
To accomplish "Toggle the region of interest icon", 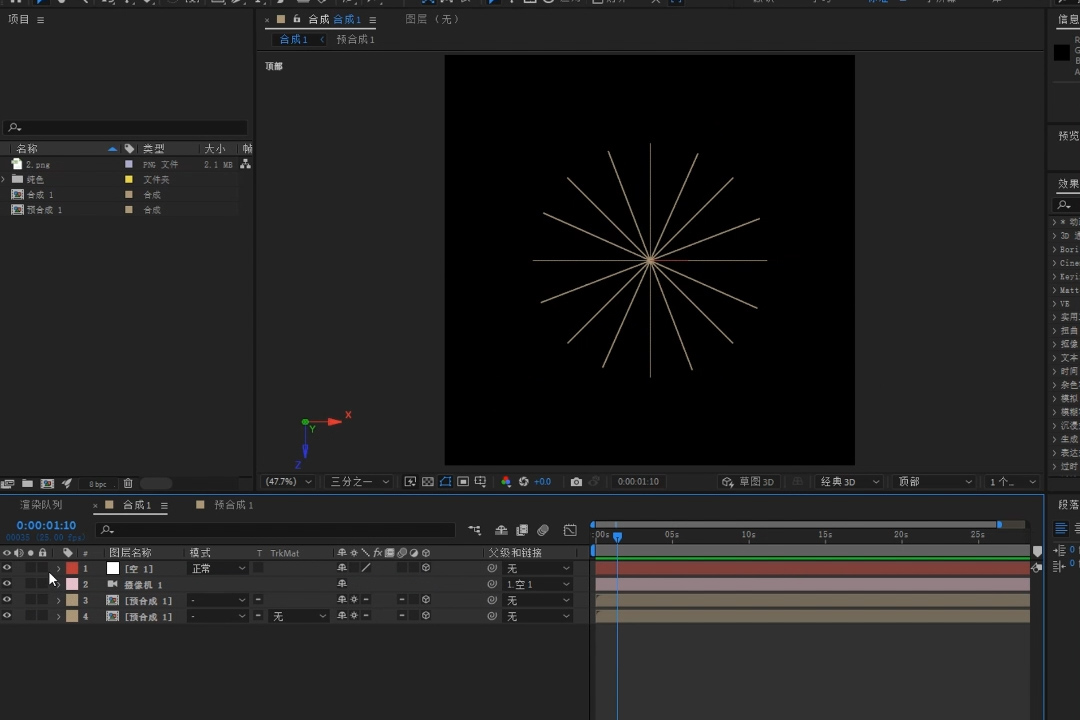I will (x=463, y=482).
